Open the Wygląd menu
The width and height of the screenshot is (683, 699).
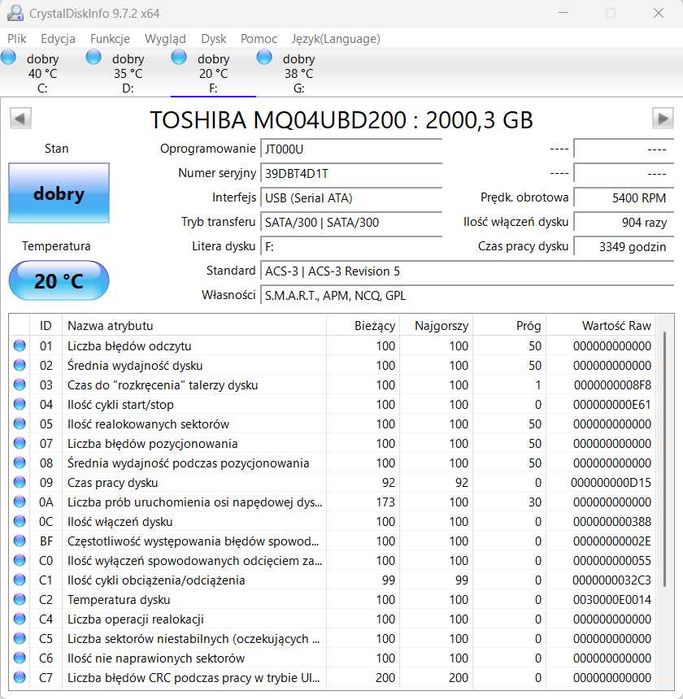click(x=165, y=39)
